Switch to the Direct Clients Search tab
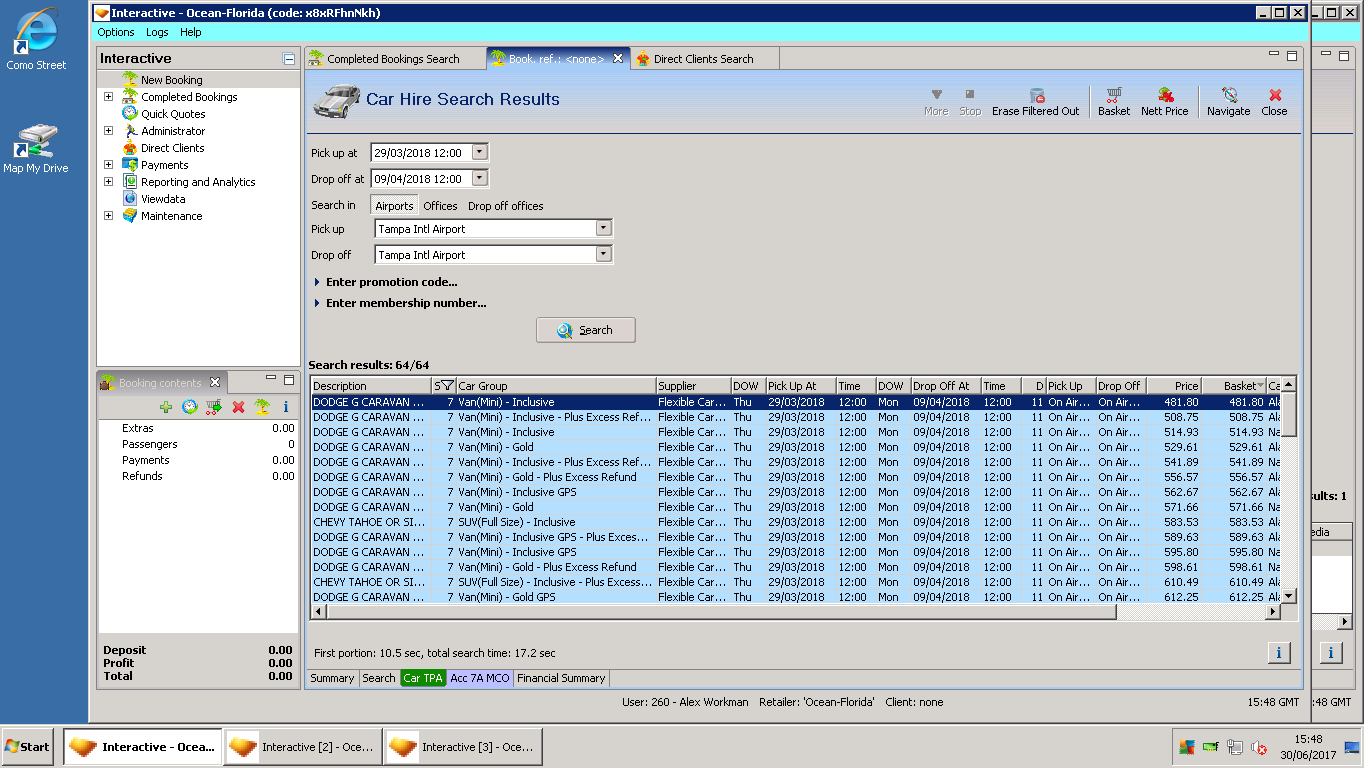Screen dimensions: 1364x768 pos(703,59)
